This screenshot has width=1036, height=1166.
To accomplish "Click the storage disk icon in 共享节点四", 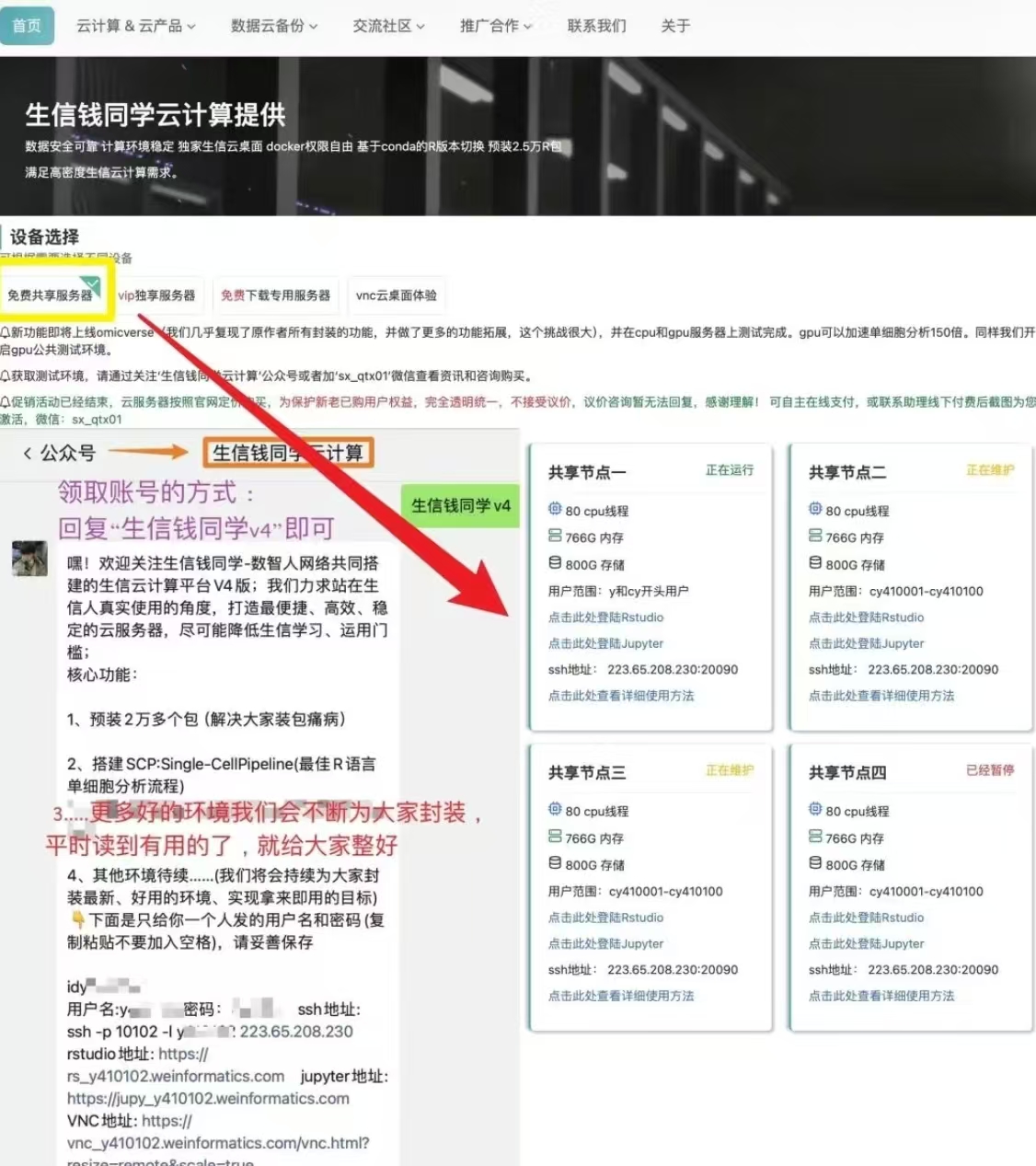I will pos(815,862).
